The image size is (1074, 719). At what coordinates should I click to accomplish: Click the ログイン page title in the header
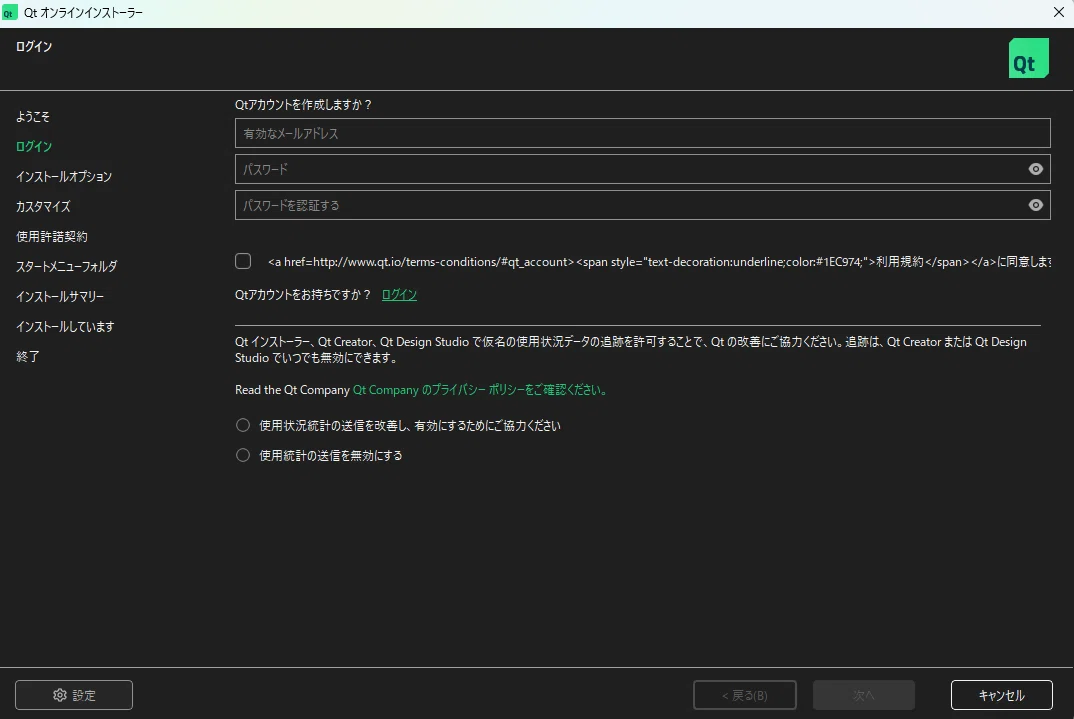click(34, 47)
